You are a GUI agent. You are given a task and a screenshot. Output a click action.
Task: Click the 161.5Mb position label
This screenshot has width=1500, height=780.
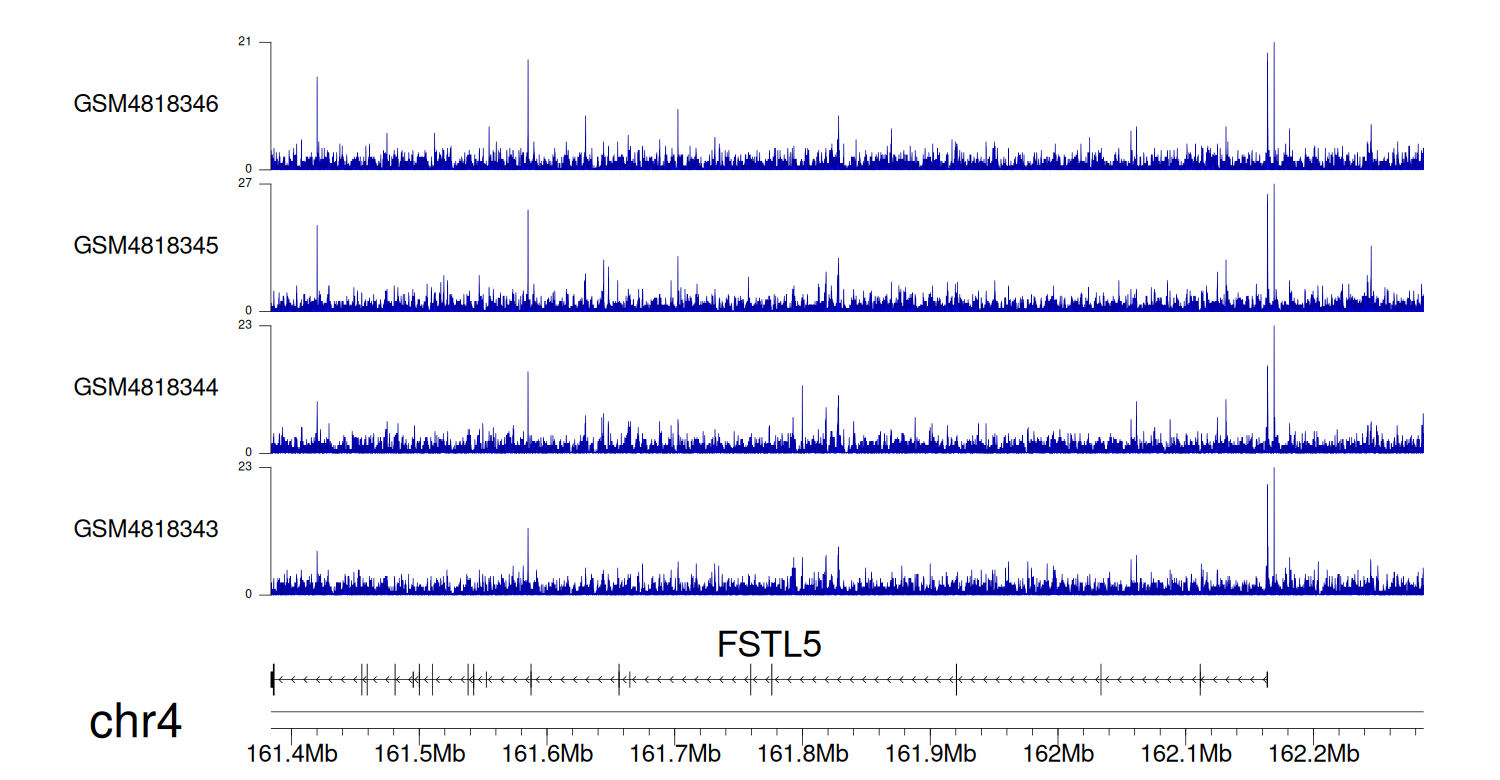tap(418, 753)
